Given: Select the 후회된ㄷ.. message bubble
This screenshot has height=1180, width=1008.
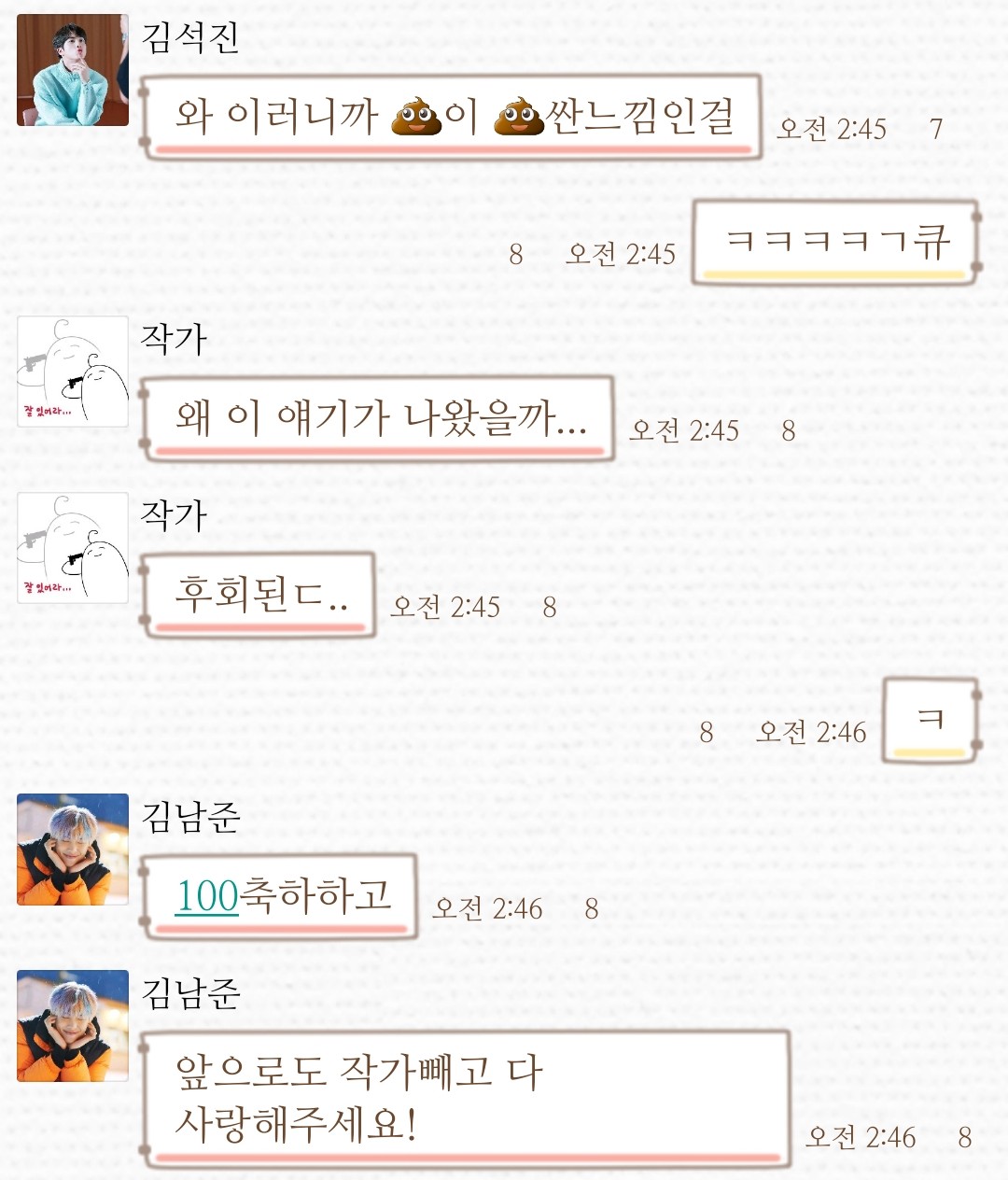Looking at the screenshot, I should pyautogui.click(x=258, y=596).
